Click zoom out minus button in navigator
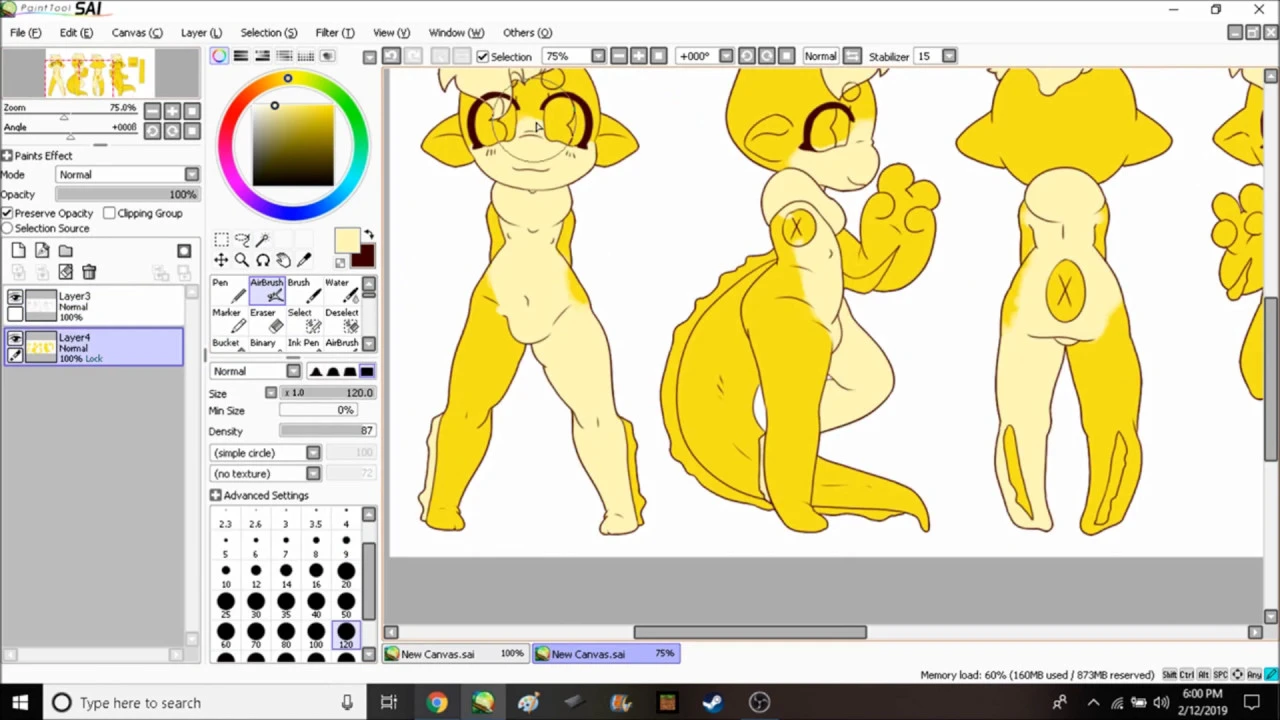Image resolution: width=1280 pixels, height=720 pixels. coord(152,111)
